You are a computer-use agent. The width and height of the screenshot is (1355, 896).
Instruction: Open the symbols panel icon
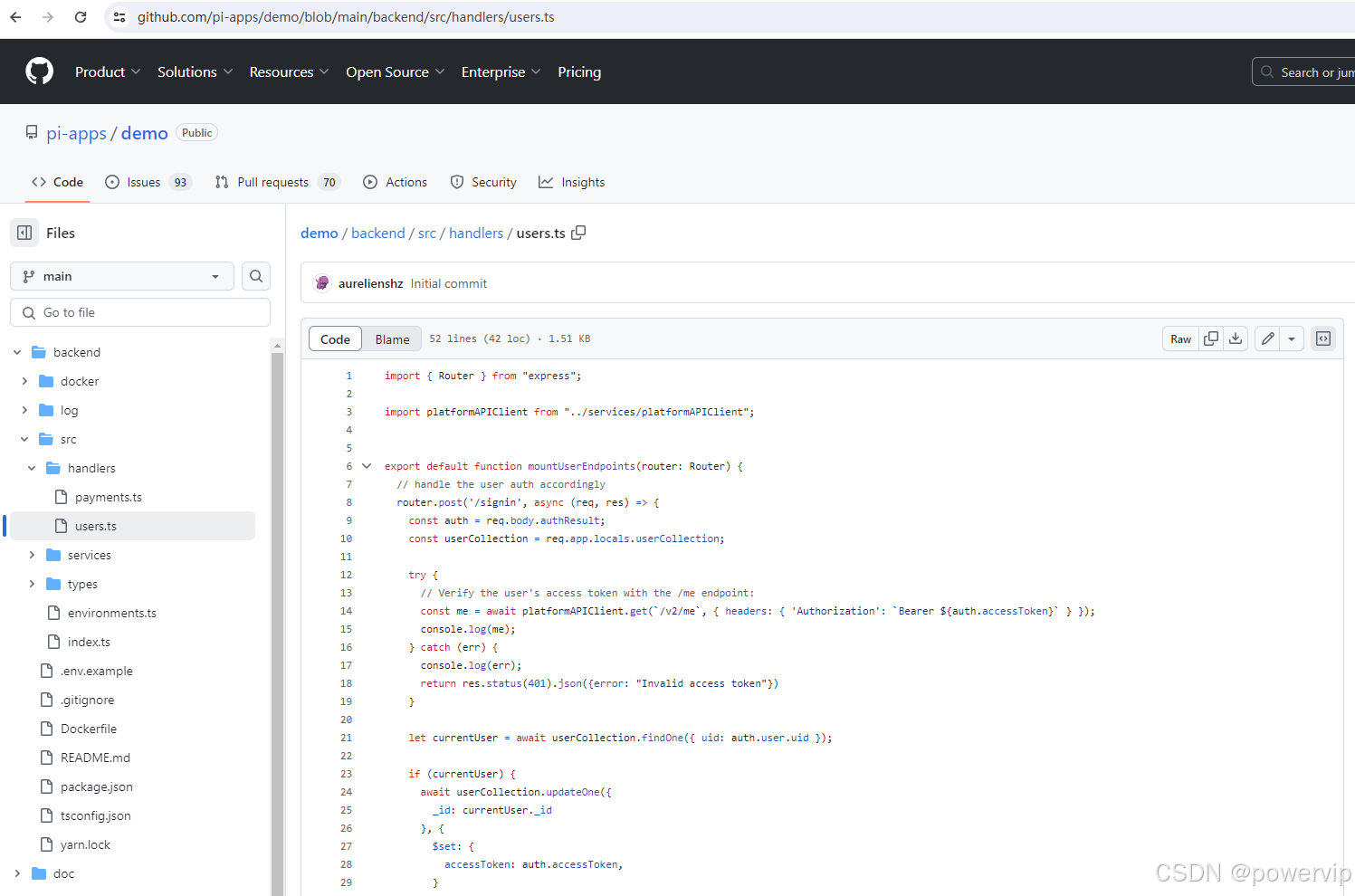point(1323,338)
